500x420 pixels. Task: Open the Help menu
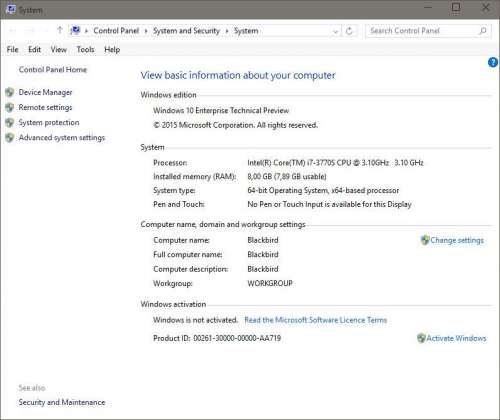pyautogui.click(x=112, y=50)
